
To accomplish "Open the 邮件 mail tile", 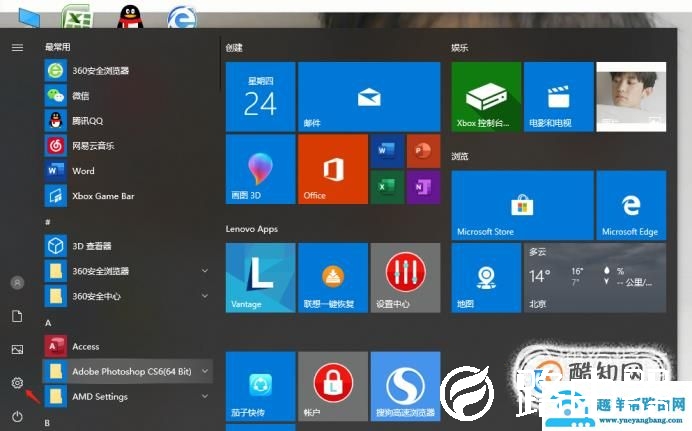I will (369, 97).
